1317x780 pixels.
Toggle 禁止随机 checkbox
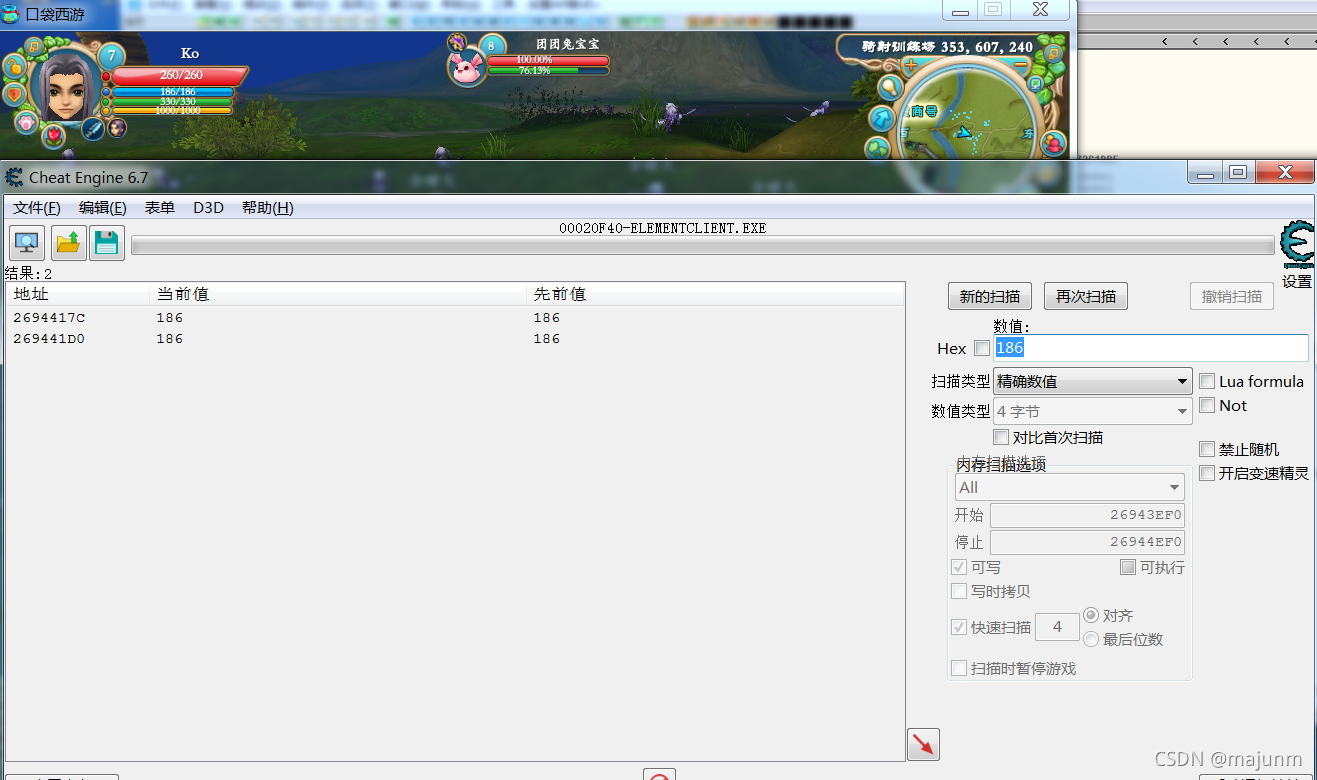(1207, 449)
